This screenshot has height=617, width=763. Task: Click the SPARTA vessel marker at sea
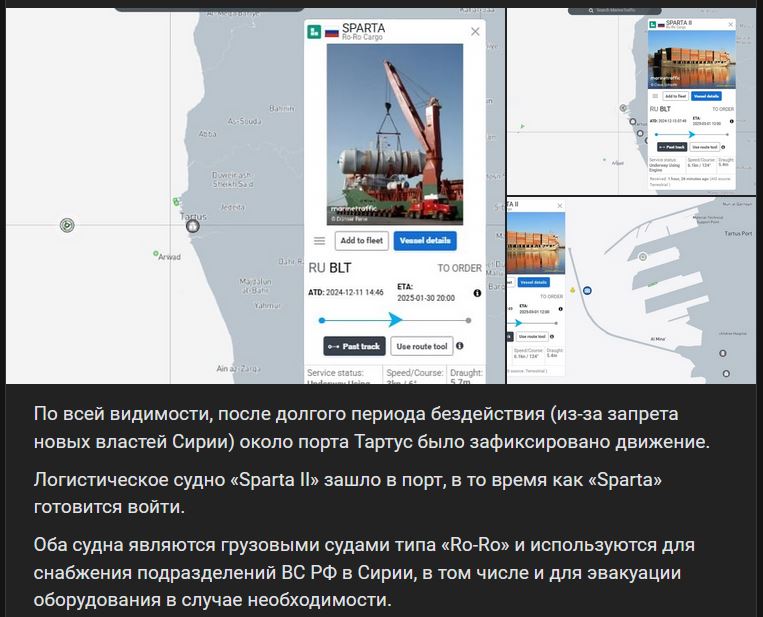pos(67,225)
